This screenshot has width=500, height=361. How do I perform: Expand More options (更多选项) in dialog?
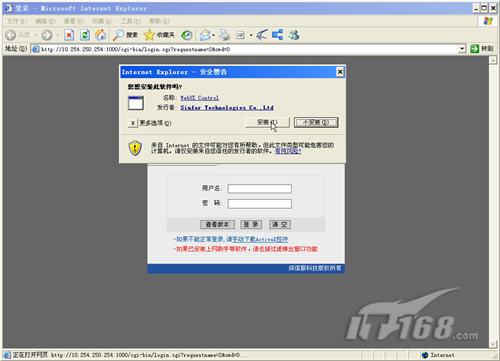click(133, 123)
